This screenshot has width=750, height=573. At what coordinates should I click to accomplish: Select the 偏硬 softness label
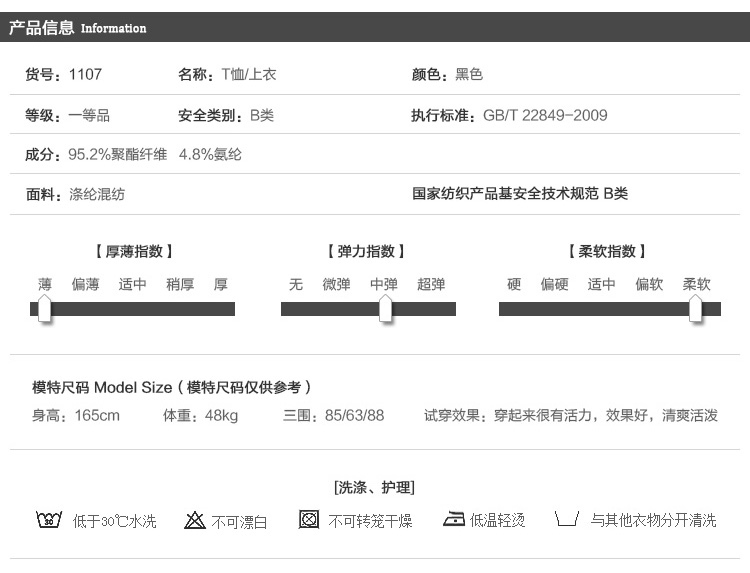[555, 285]
